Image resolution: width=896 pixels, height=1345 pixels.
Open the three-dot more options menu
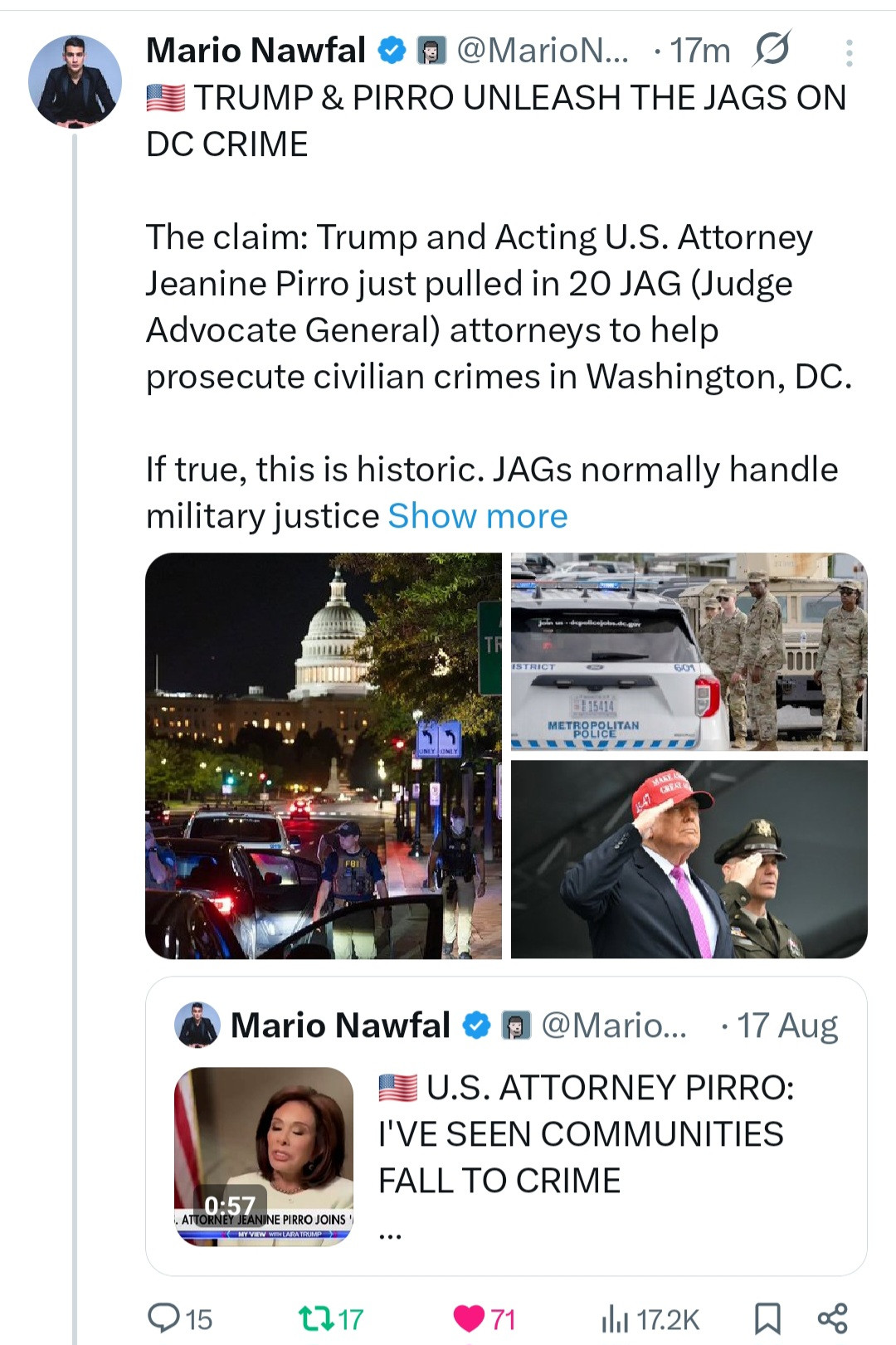849,53
